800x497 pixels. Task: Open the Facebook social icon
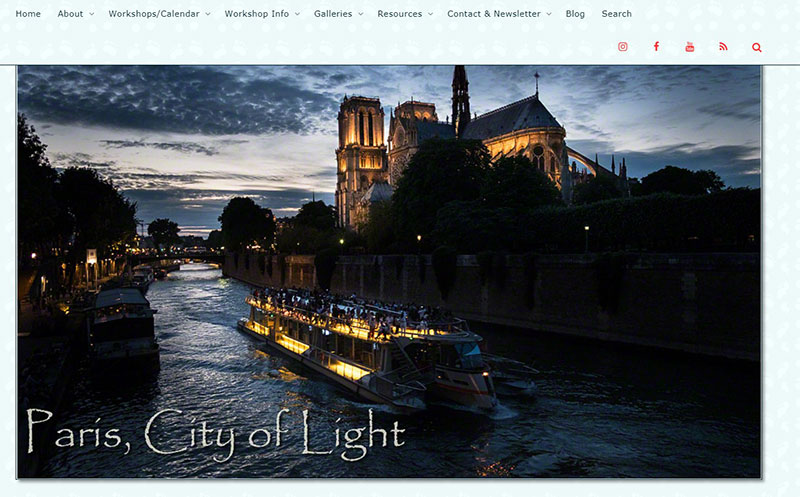pos(656,47)
